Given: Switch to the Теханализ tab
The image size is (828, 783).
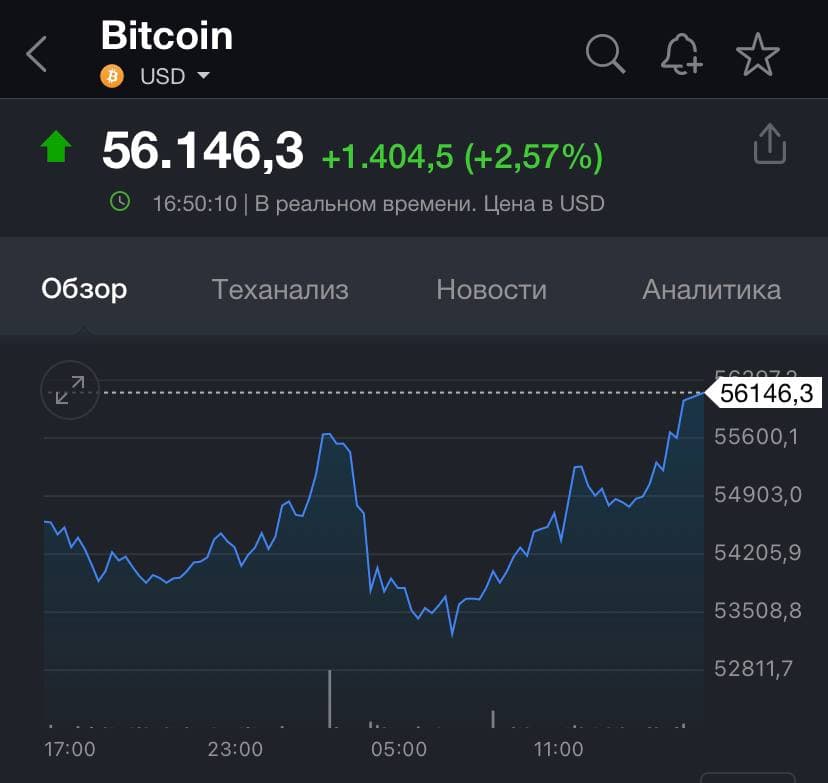Looking at the screenshot, I should 279,289.
